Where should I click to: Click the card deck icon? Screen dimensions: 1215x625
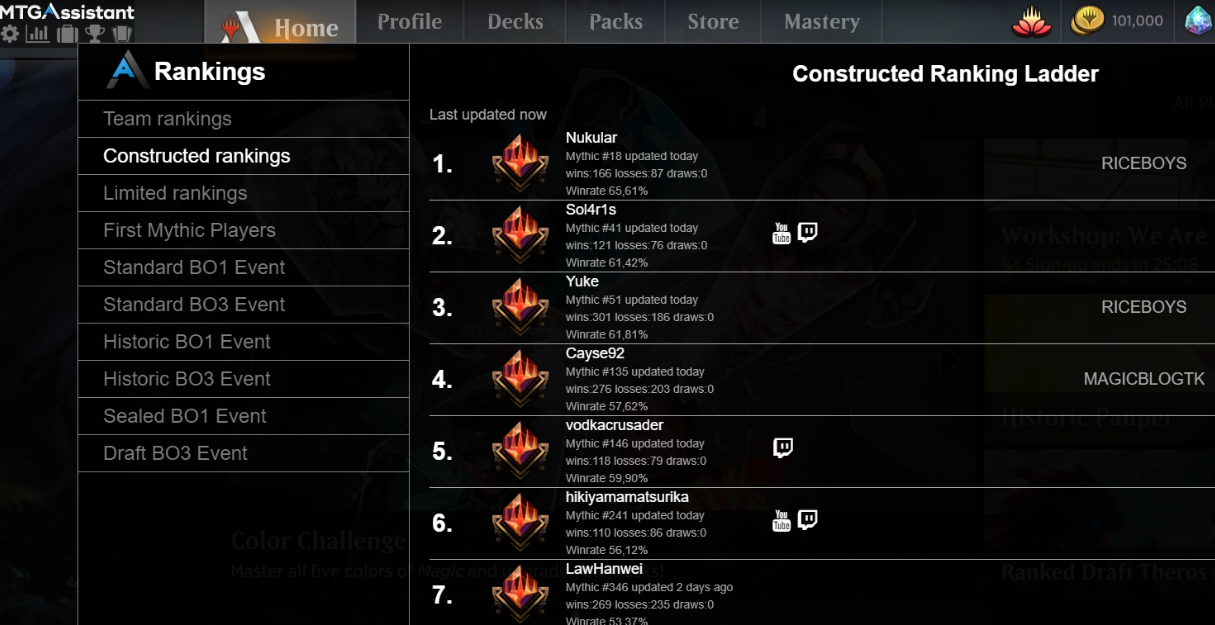pyautogui.click(x=122, y=34)
